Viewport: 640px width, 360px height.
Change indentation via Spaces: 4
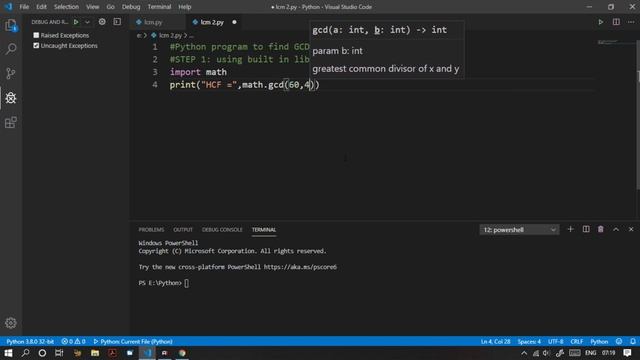click(529, 341)
